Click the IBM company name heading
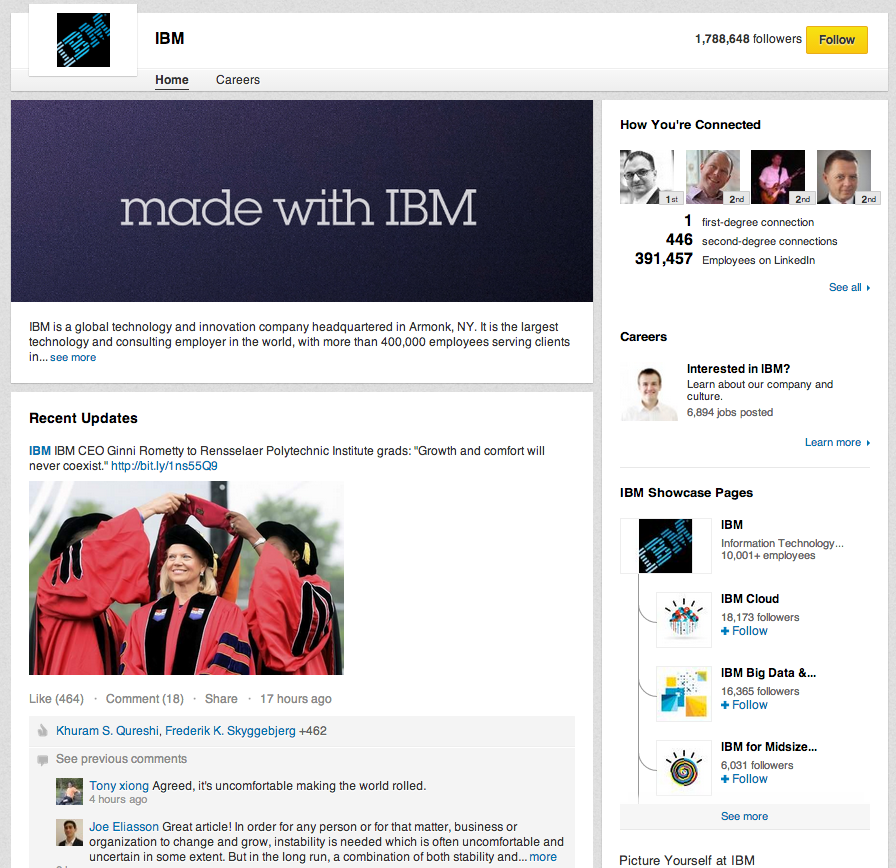896x868 pixels. [x=170, y=39]
